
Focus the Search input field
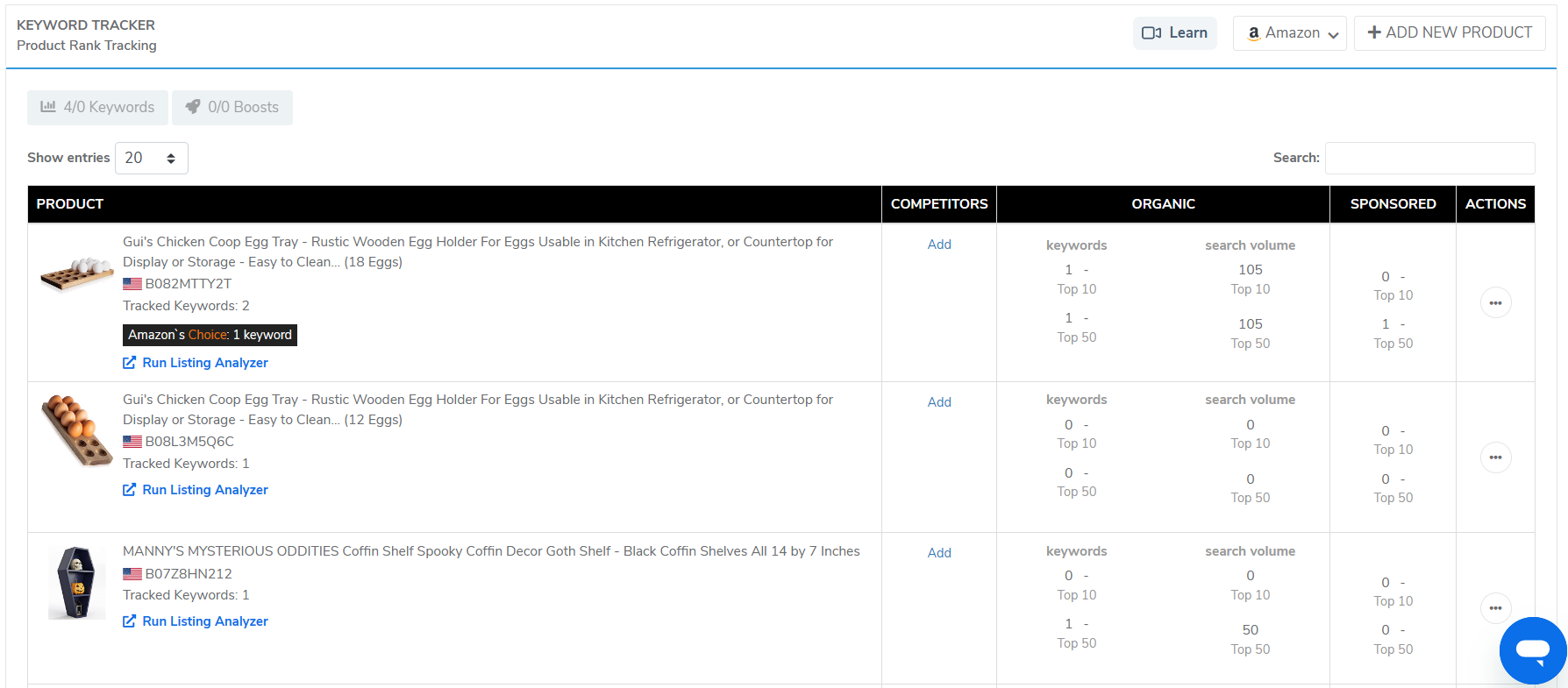1429,158
